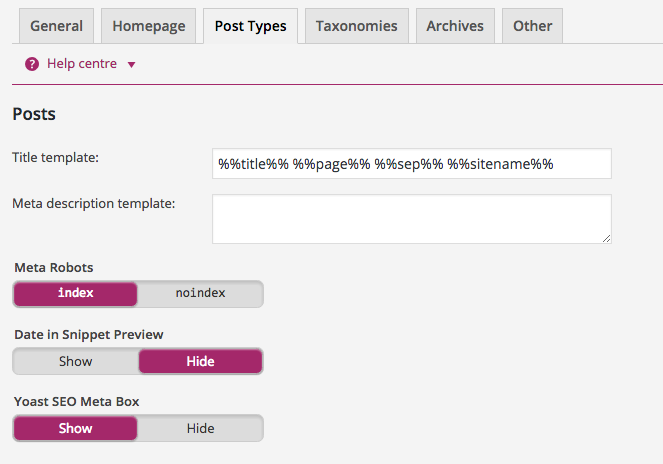
Task: Set Meta Robots to index
Action: [76, 294]
